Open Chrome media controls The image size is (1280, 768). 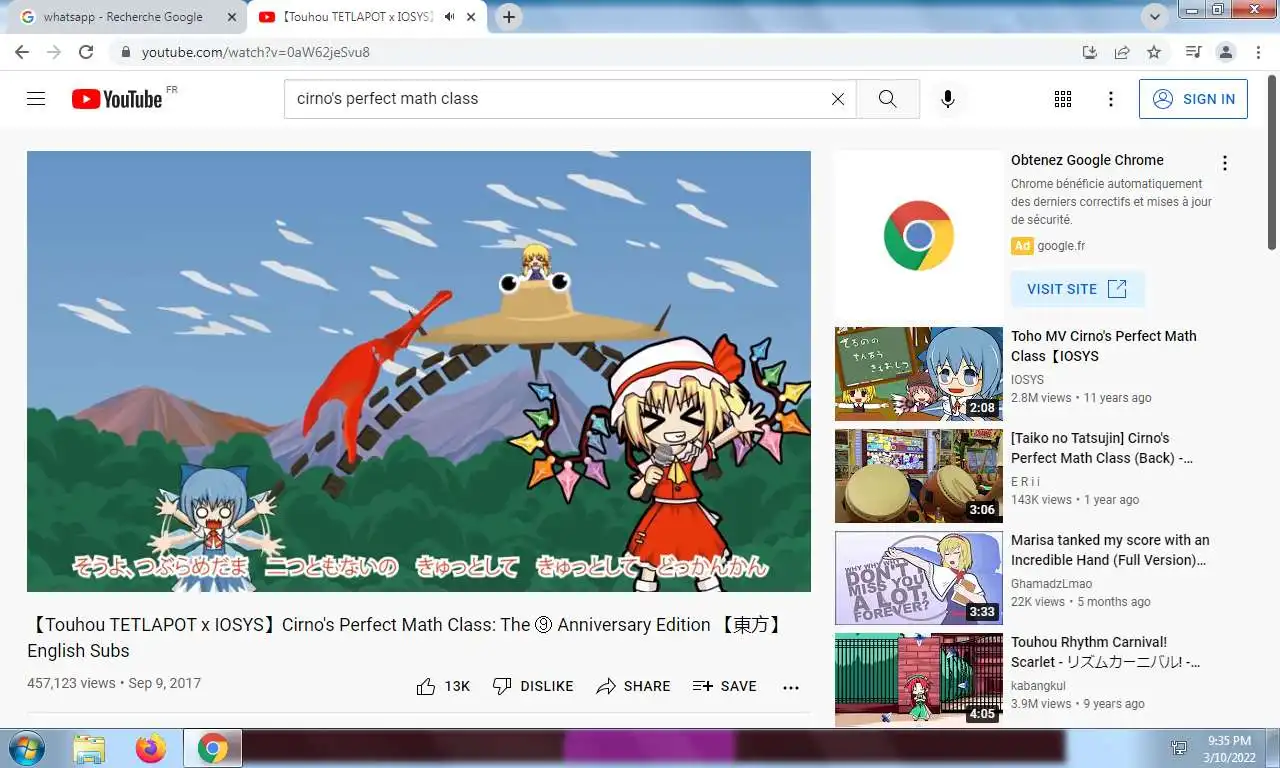tap(1193, 52)
